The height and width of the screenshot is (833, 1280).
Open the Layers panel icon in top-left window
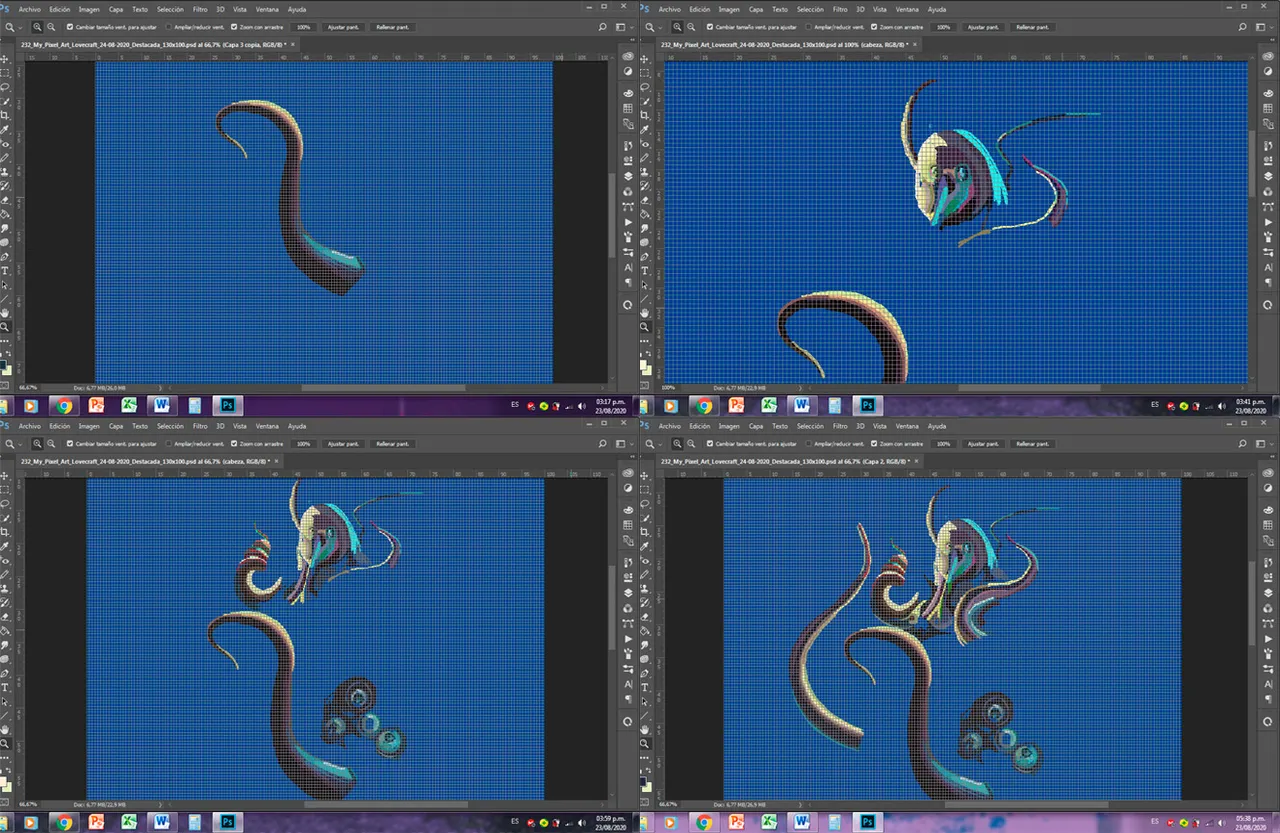628,176
